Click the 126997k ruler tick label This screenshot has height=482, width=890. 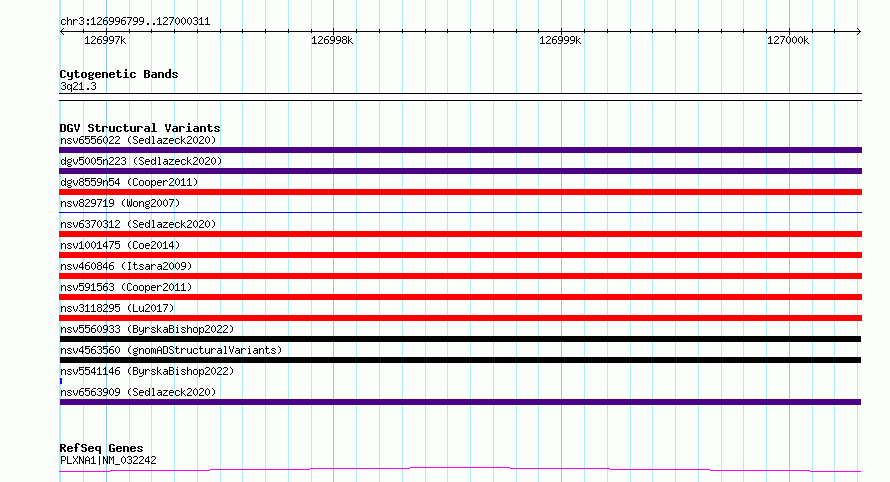point(105,40)
